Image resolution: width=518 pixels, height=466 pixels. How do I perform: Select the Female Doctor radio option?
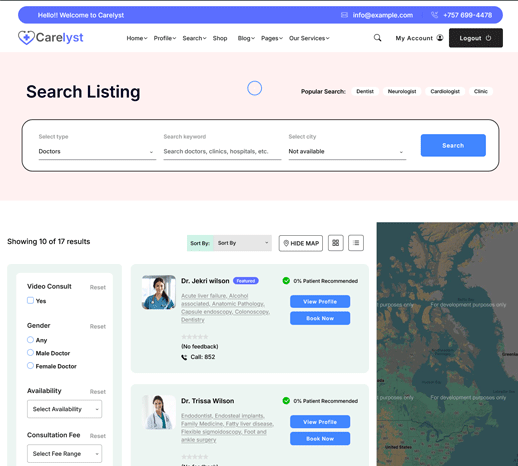pos(30,366)
